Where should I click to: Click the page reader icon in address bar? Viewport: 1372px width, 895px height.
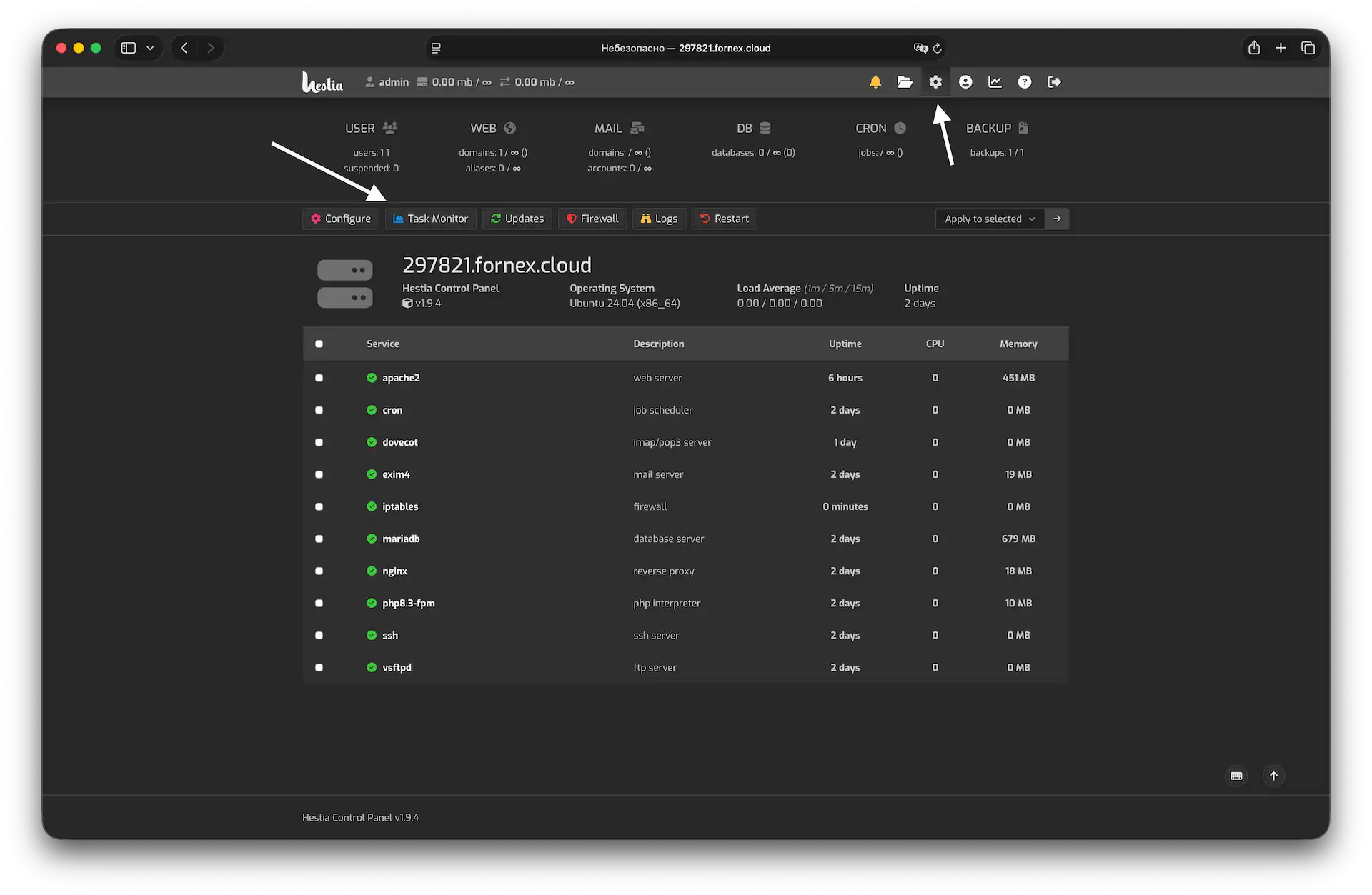pyautogui.click(x=436, y=48)
